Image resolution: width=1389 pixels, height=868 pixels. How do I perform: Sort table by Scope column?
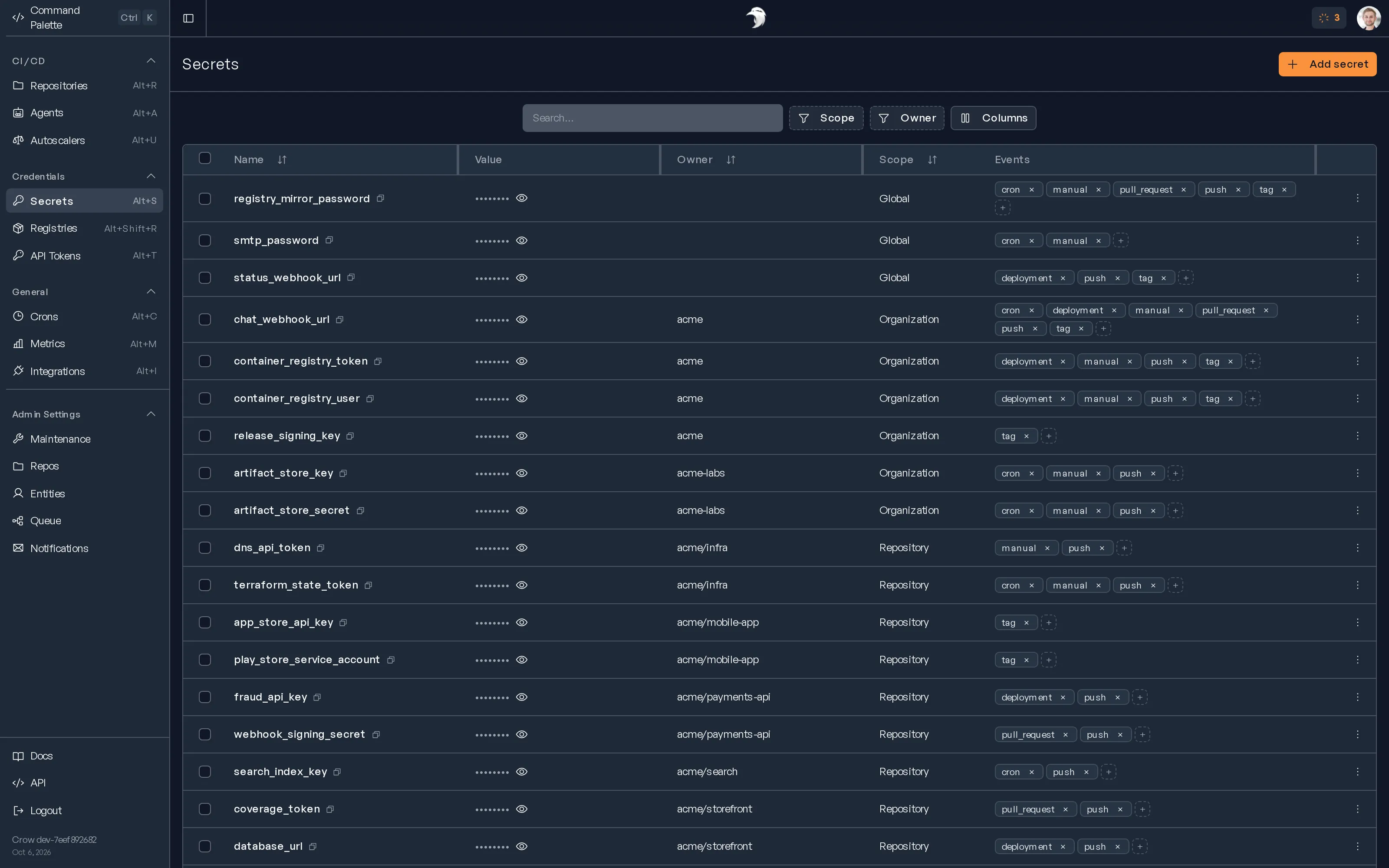932,160
